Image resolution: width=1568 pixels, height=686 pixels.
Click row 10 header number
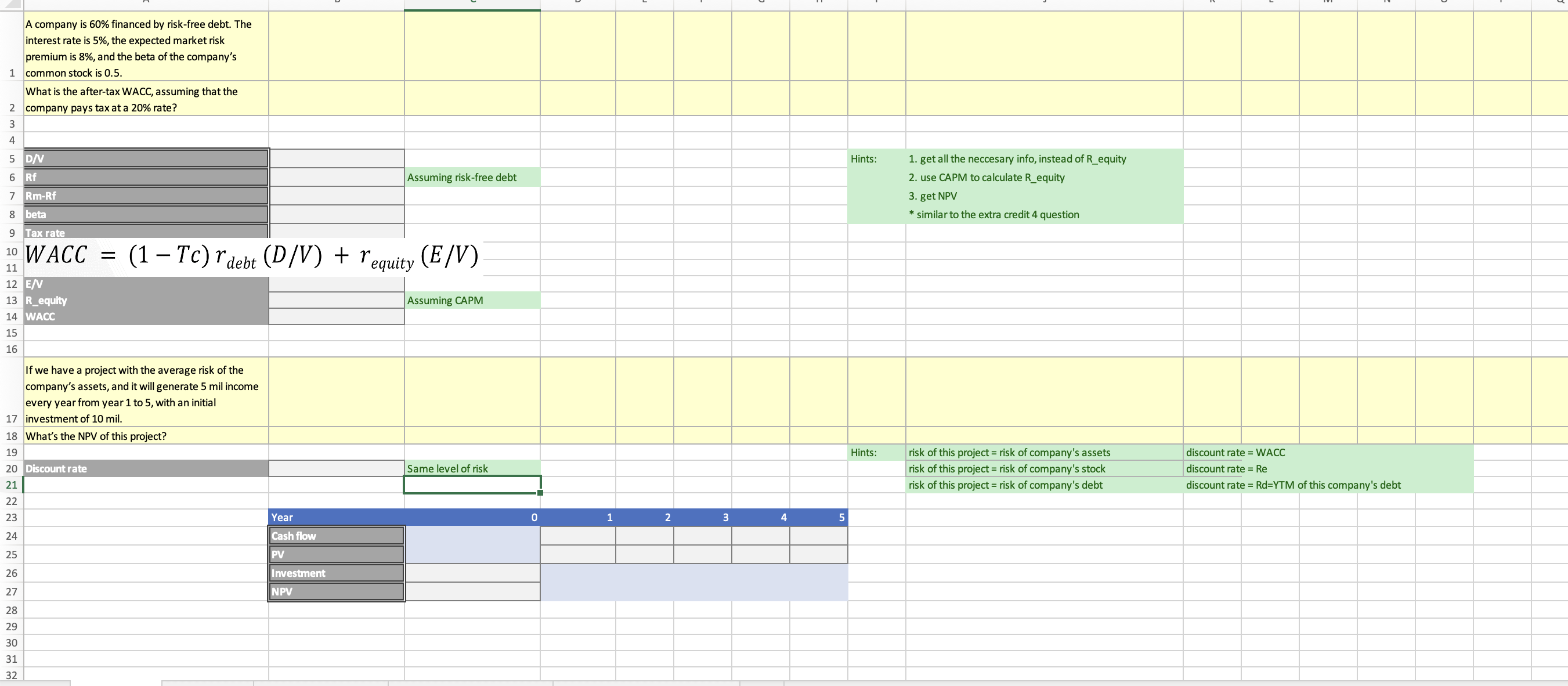(x=12, y=251)
